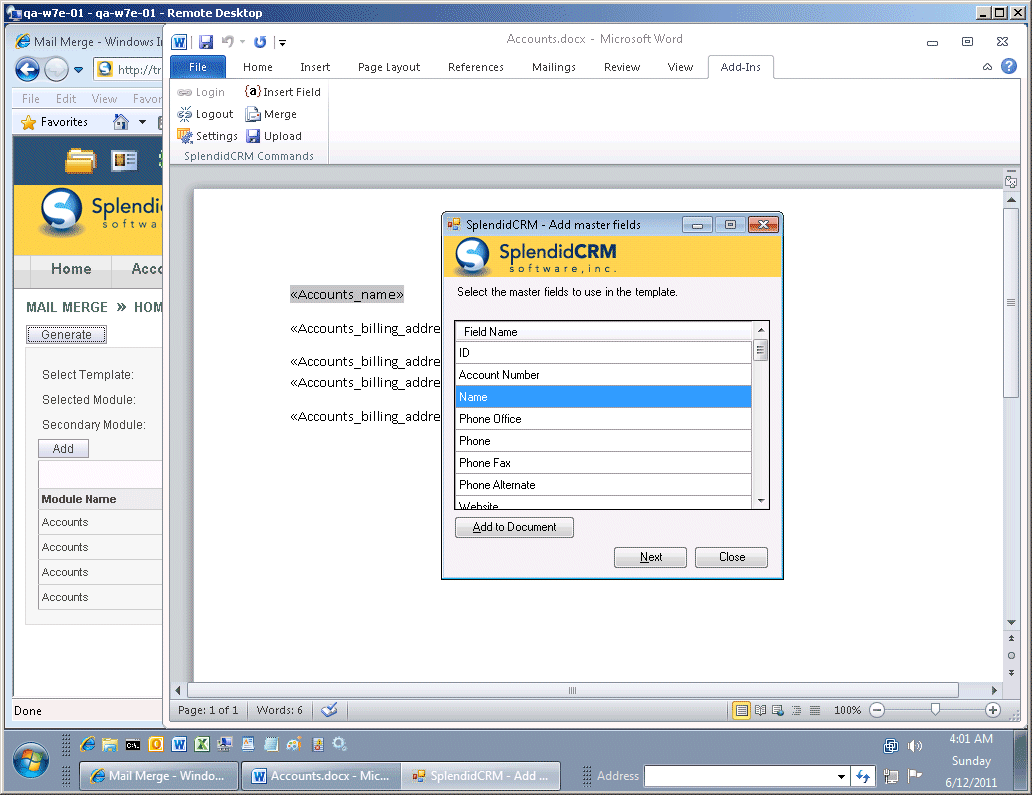This screenshot has width=1032, height=795.
Task: Launch Outlook from the quick launch bar
Action: click(x=156, y=744)
